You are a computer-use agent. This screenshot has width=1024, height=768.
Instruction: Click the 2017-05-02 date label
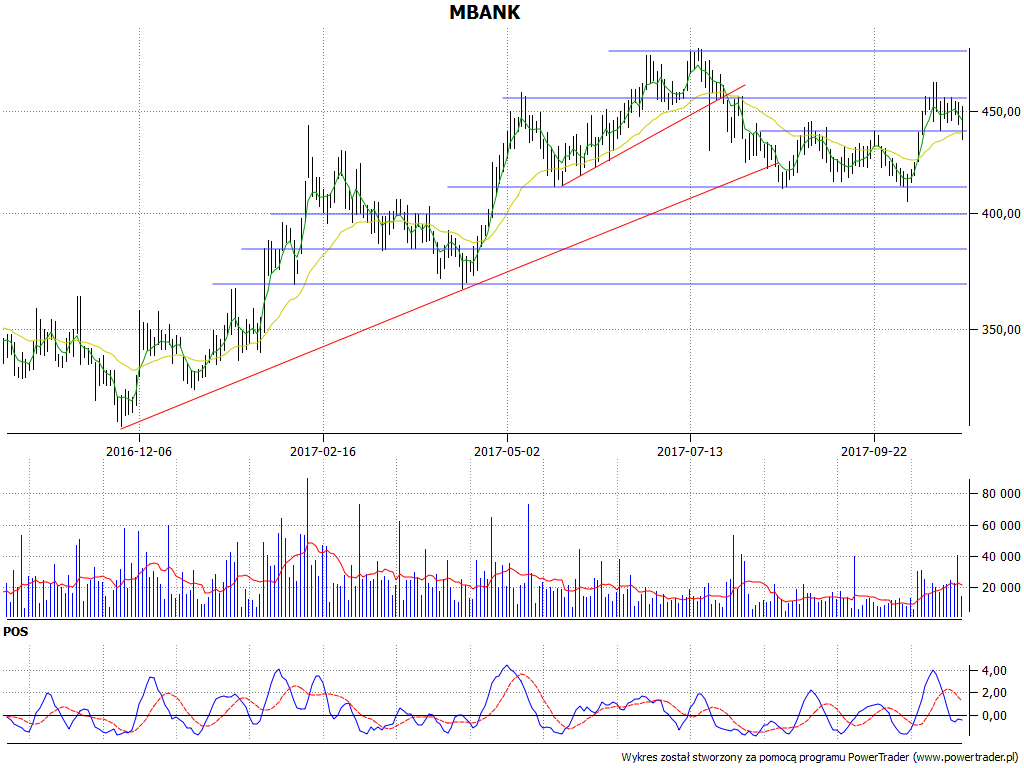coord(507,451)
